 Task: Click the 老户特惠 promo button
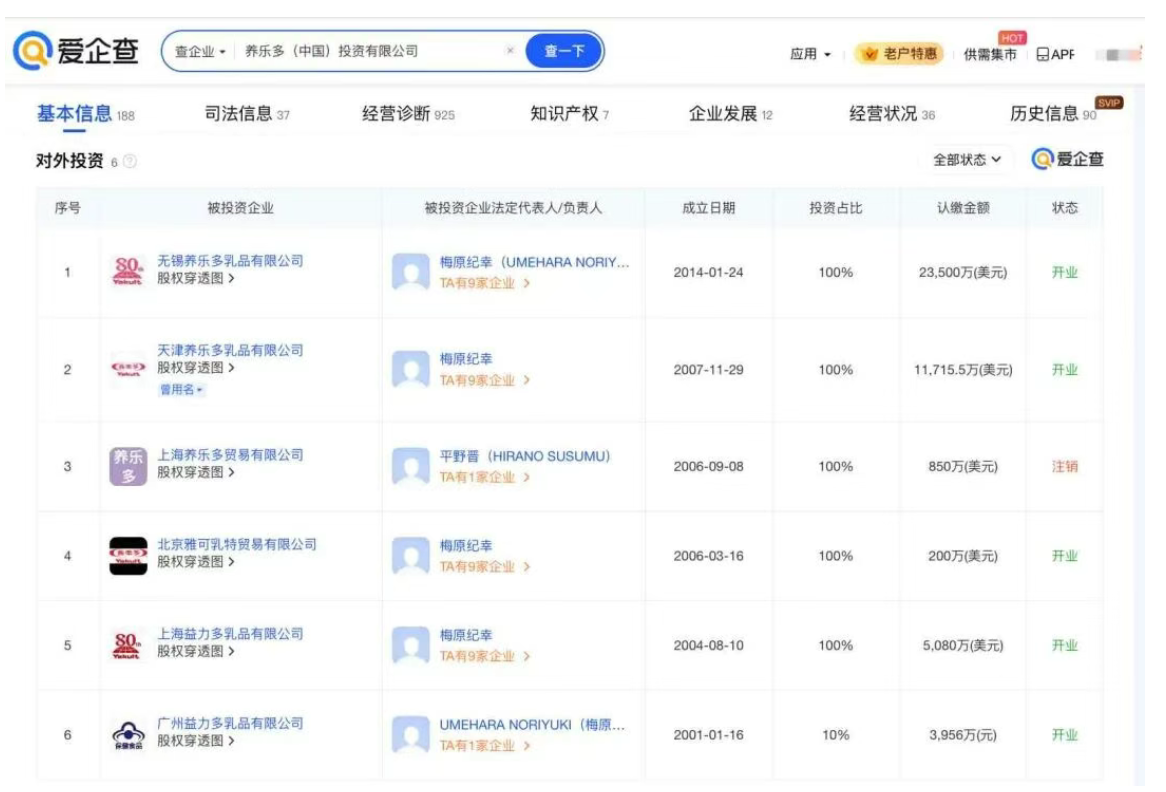tap(900, 54)
